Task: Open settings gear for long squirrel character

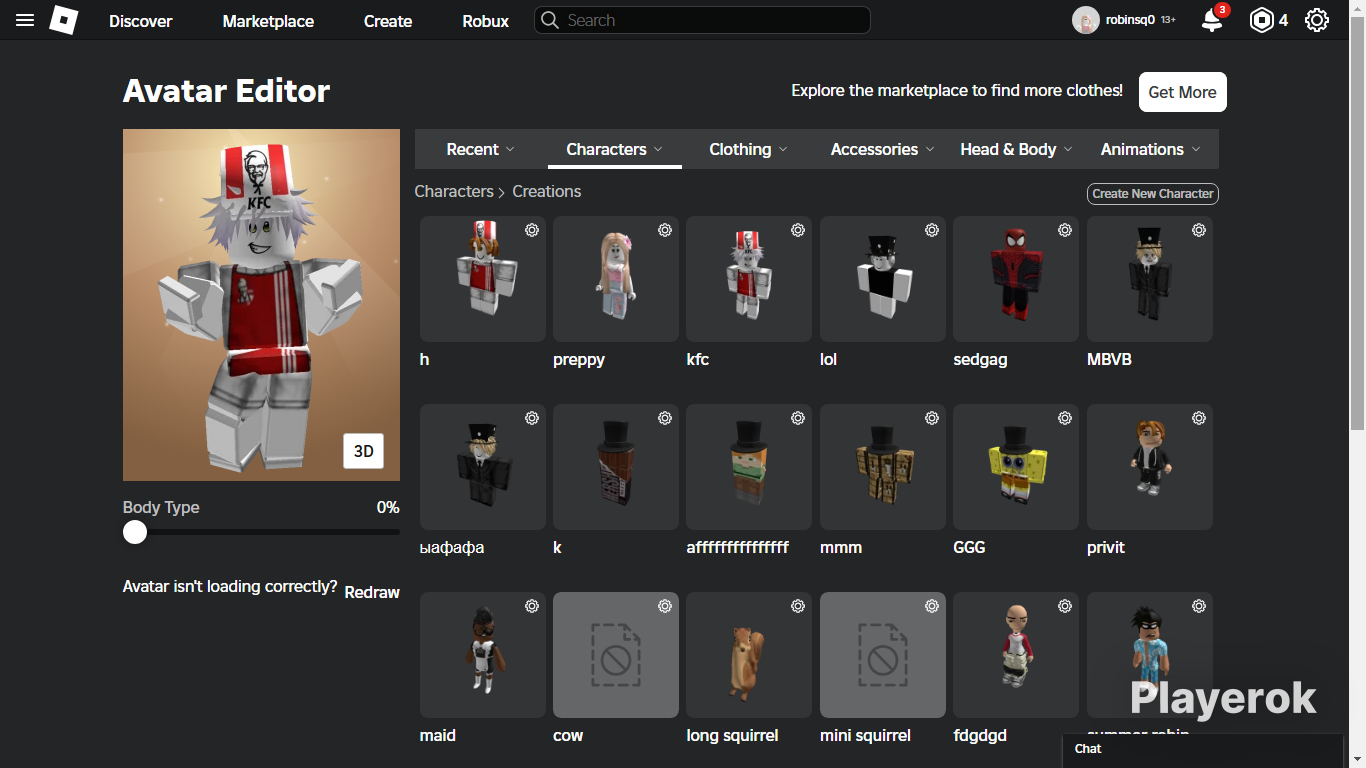Action: coord(798,606)
